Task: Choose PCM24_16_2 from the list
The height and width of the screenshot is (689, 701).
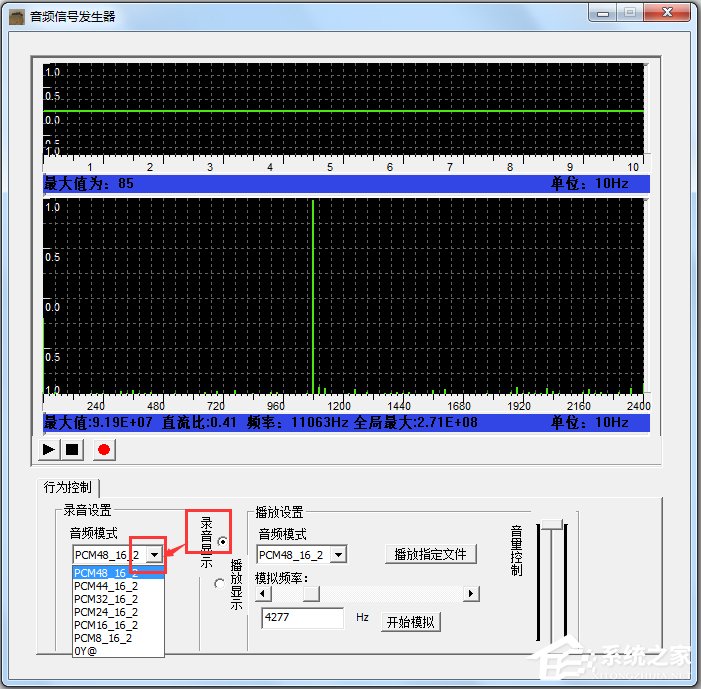Action: coord(118,612)
